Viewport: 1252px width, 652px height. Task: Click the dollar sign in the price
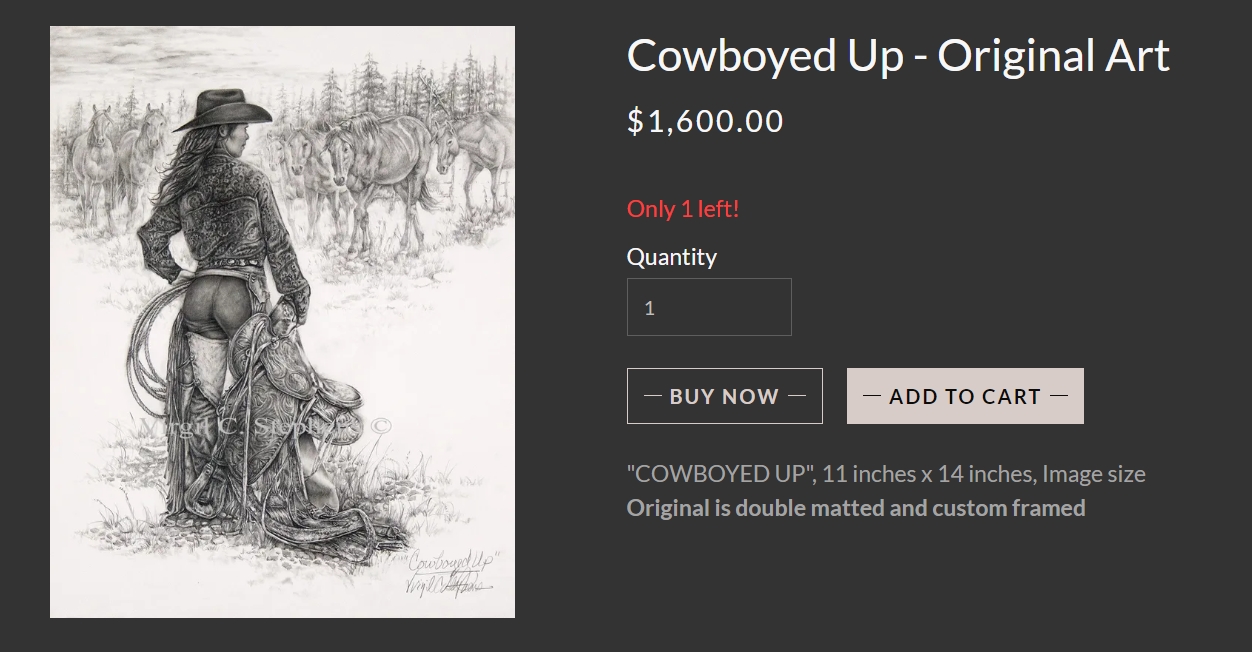coord(636,121)
